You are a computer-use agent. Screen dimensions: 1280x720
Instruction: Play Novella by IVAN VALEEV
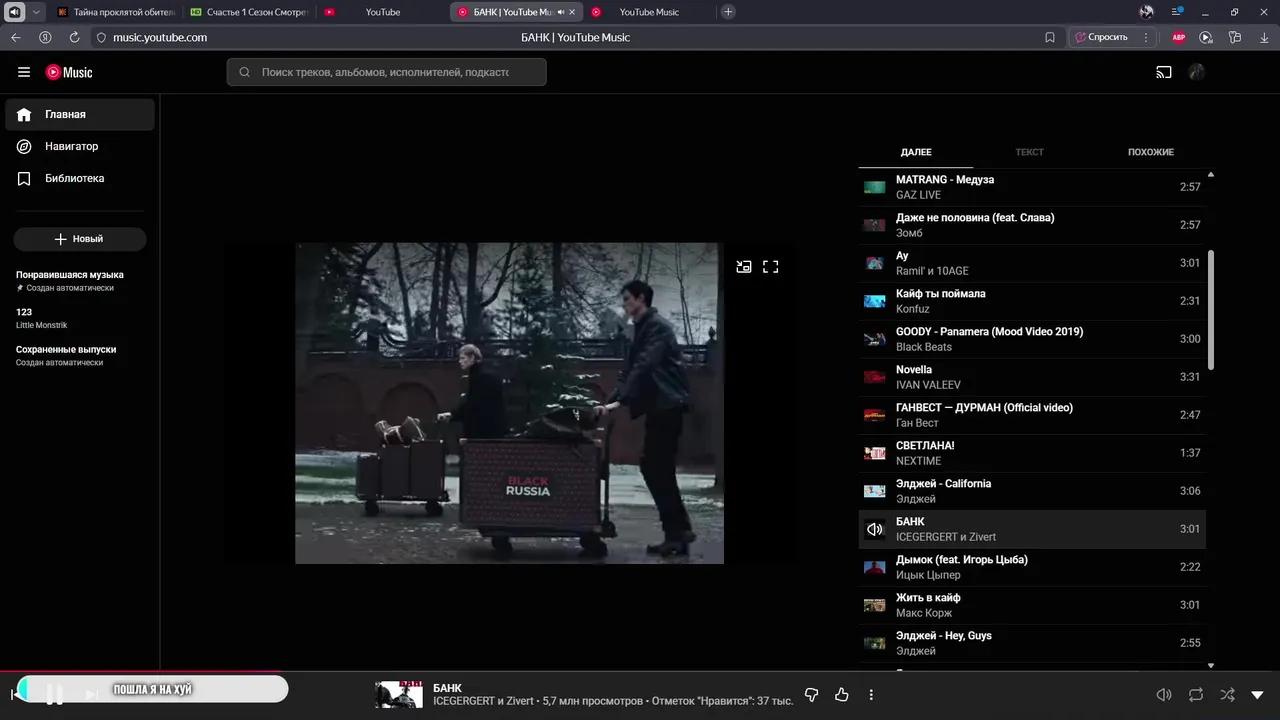[1032, 377]
